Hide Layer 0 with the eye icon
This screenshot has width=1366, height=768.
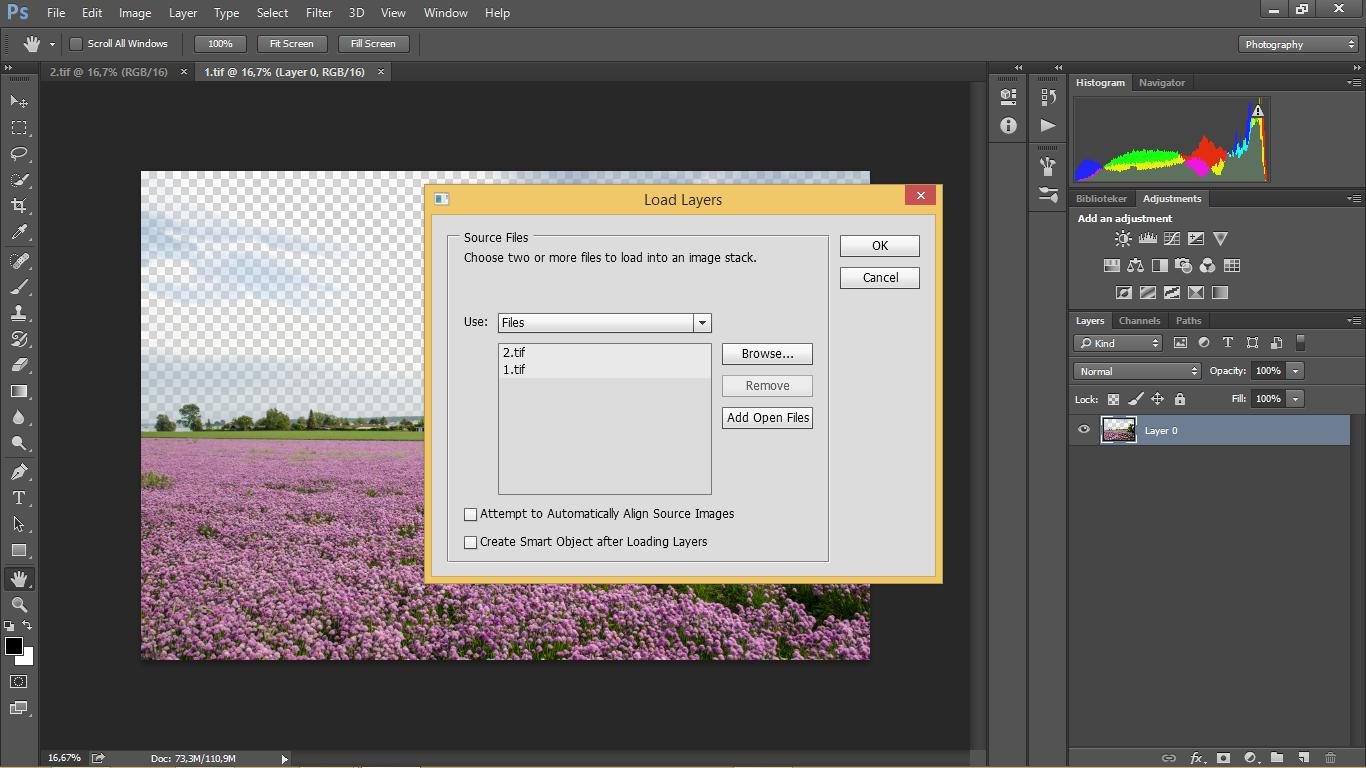pyautogui.click(x=1084, y=430)
